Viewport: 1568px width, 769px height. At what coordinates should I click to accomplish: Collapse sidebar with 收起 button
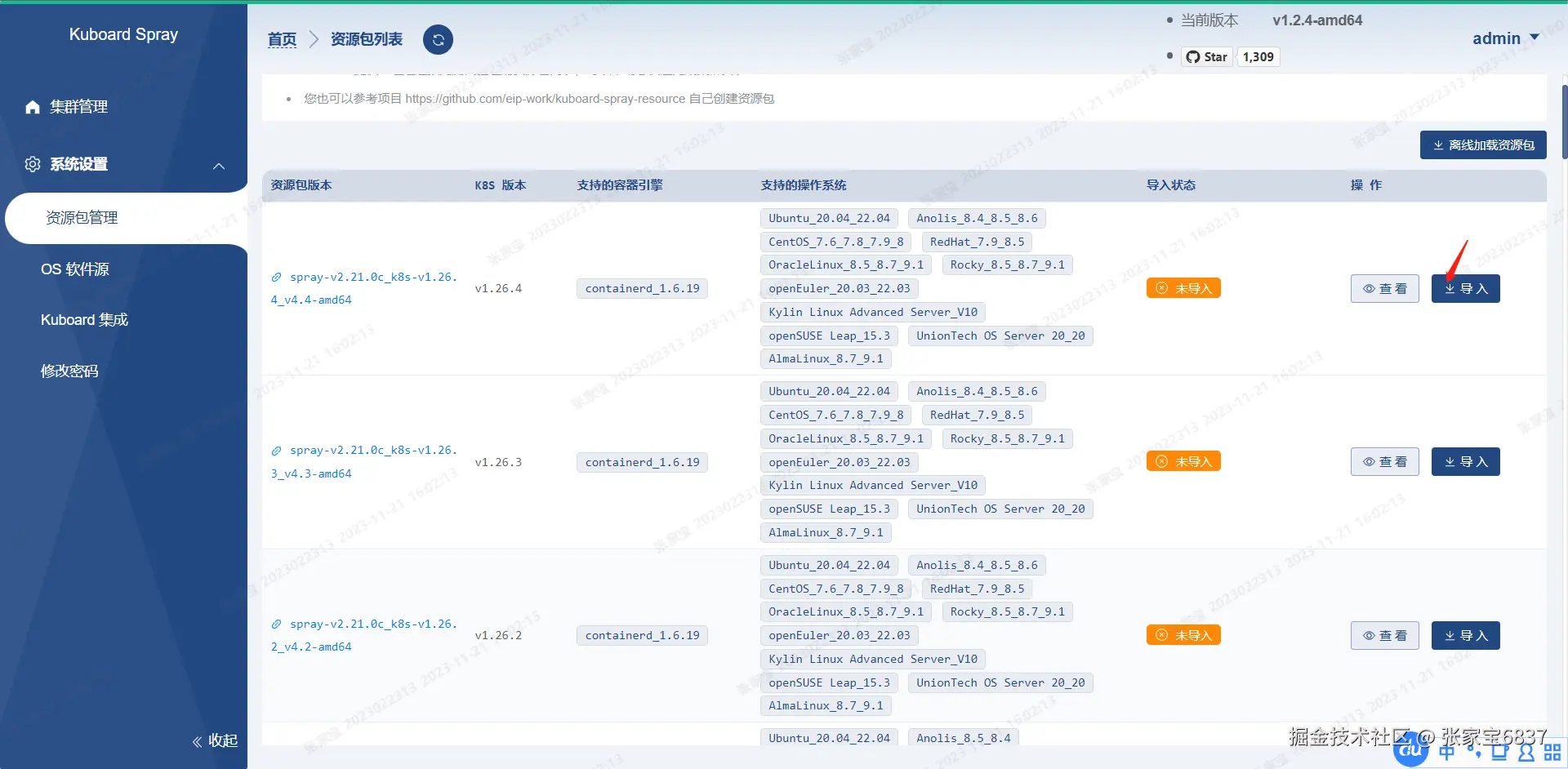(215, 740)
